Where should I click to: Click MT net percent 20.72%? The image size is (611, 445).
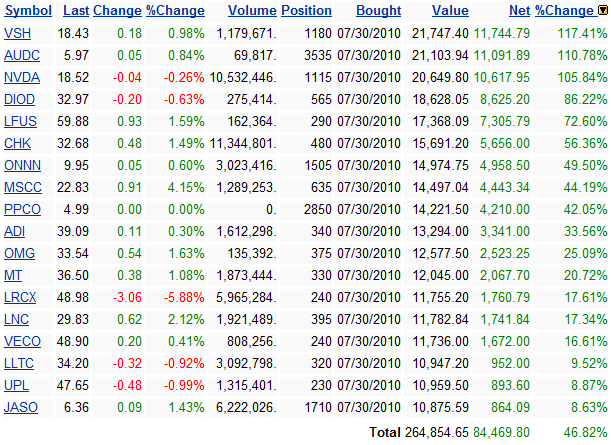585,275
